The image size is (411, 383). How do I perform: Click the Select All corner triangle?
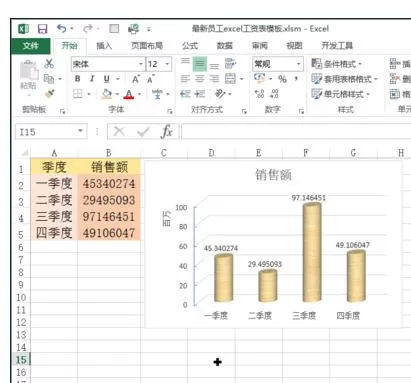(x=24, y=153)
